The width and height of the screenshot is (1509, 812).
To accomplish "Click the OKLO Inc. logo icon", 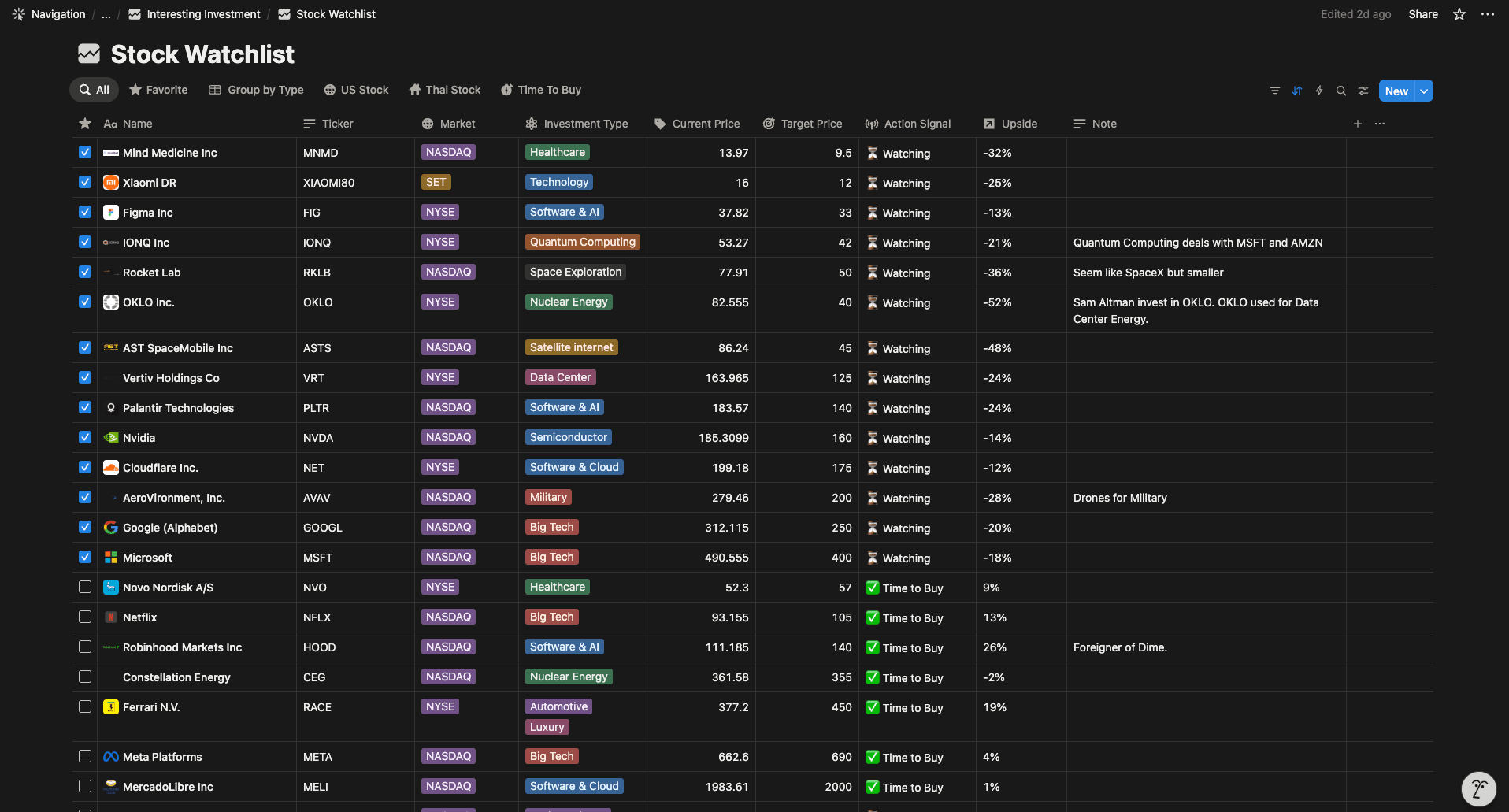I will click(111, 302).
